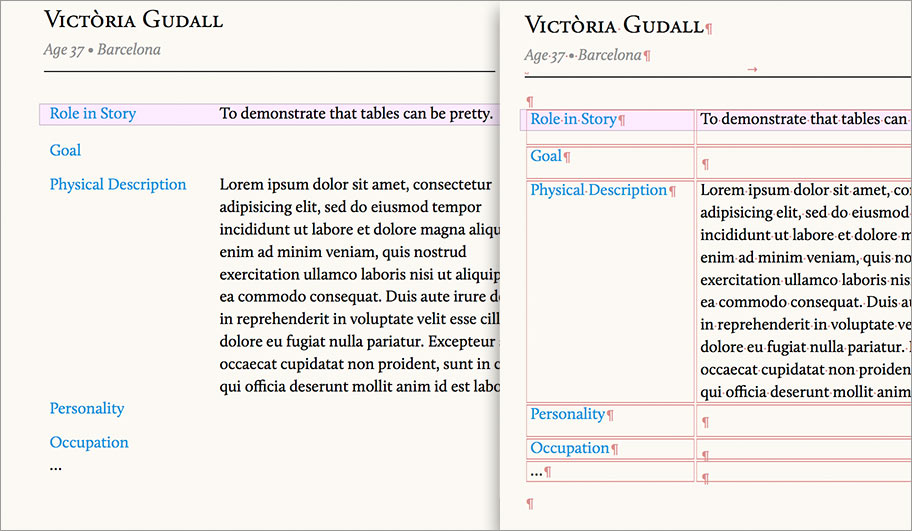The width and height of the screenshot is (912, 531).
Task: Select the 'Occupation¶' cell in the invisibles view
Action: click(610, 449)
